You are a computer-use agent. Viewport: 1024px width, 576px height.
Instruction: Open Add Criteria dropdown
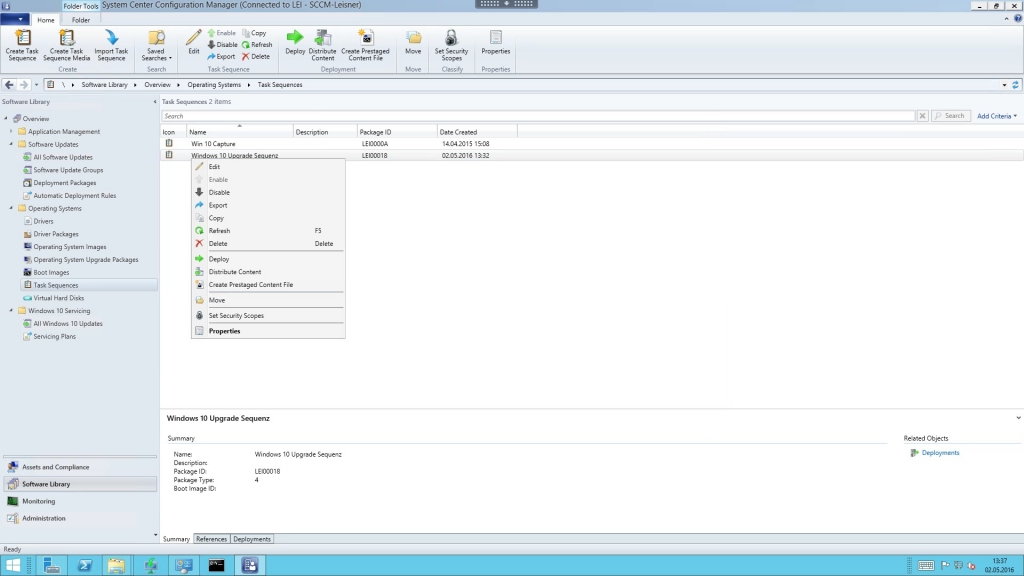(997, 116)
